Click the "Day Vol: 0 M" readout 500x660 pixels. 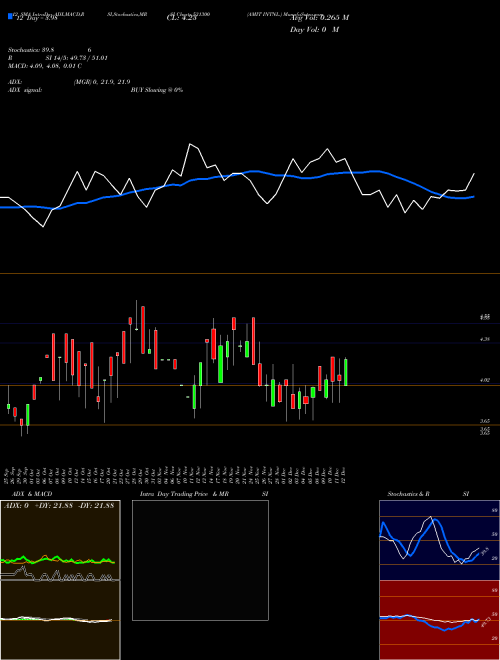click(x=314, y=30)
